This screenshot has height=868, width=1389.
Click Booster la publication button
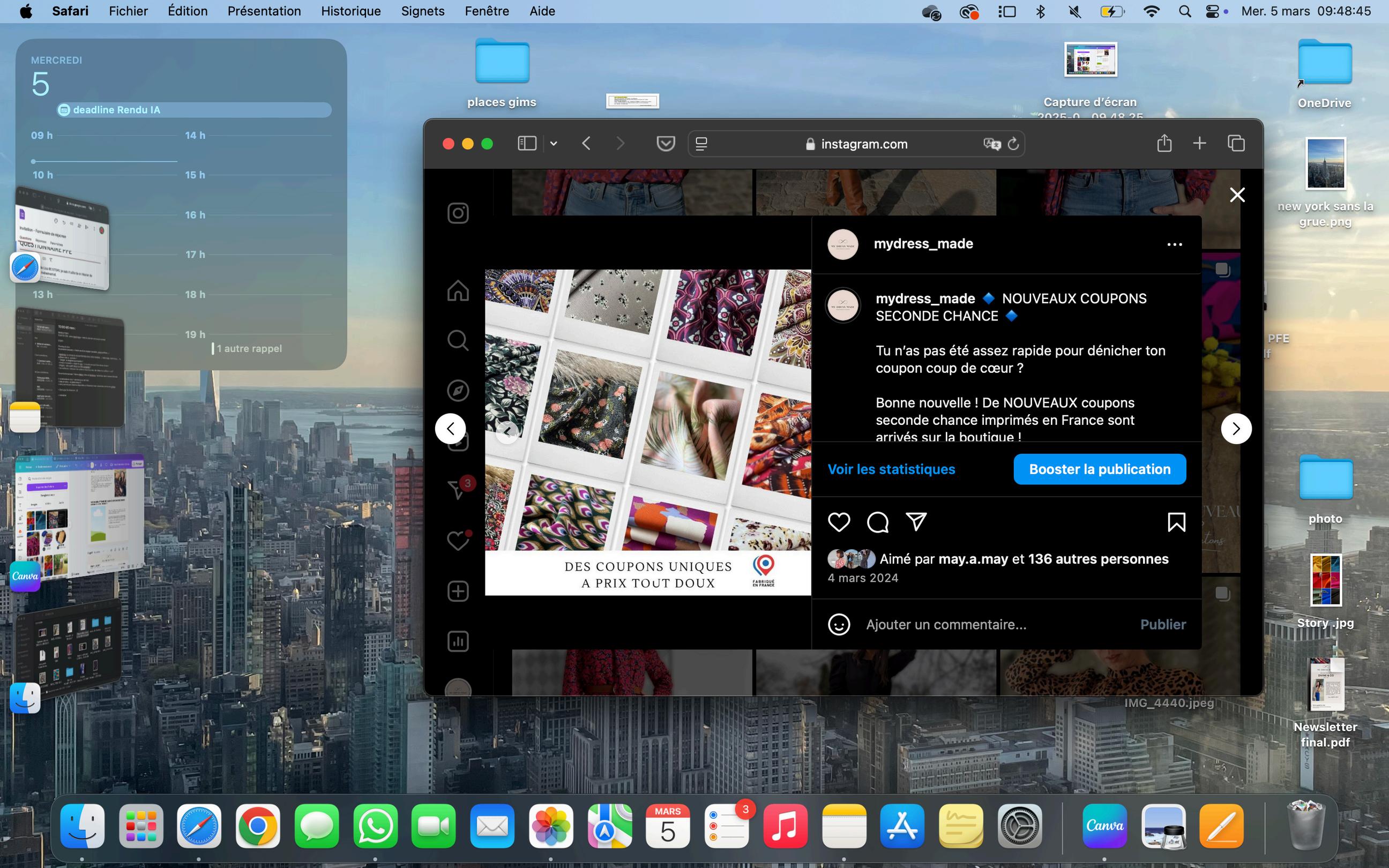coord(1099,469)
